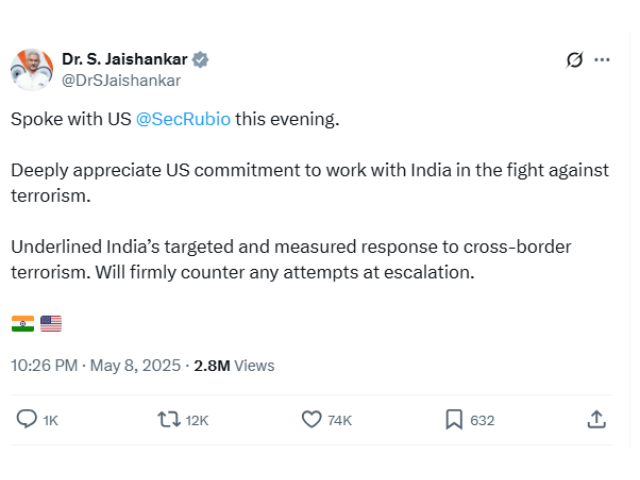Repost this tweet using the retweet icon

click(169, 420)
